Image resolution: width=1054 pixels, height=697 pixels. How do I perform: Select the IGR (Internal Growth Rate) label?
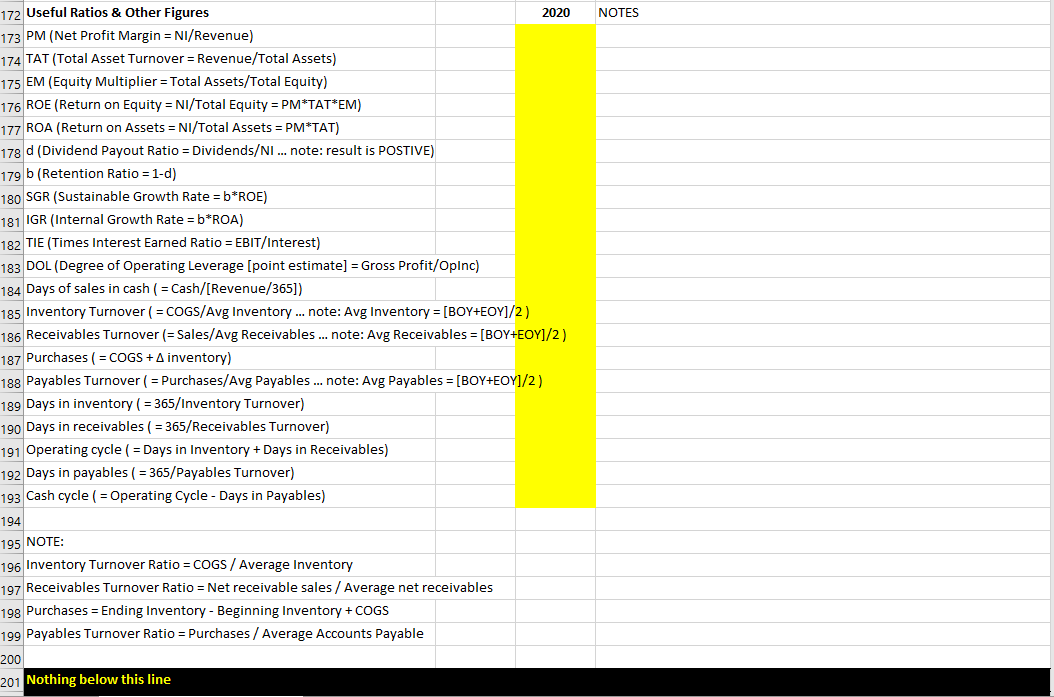point(134,220)
